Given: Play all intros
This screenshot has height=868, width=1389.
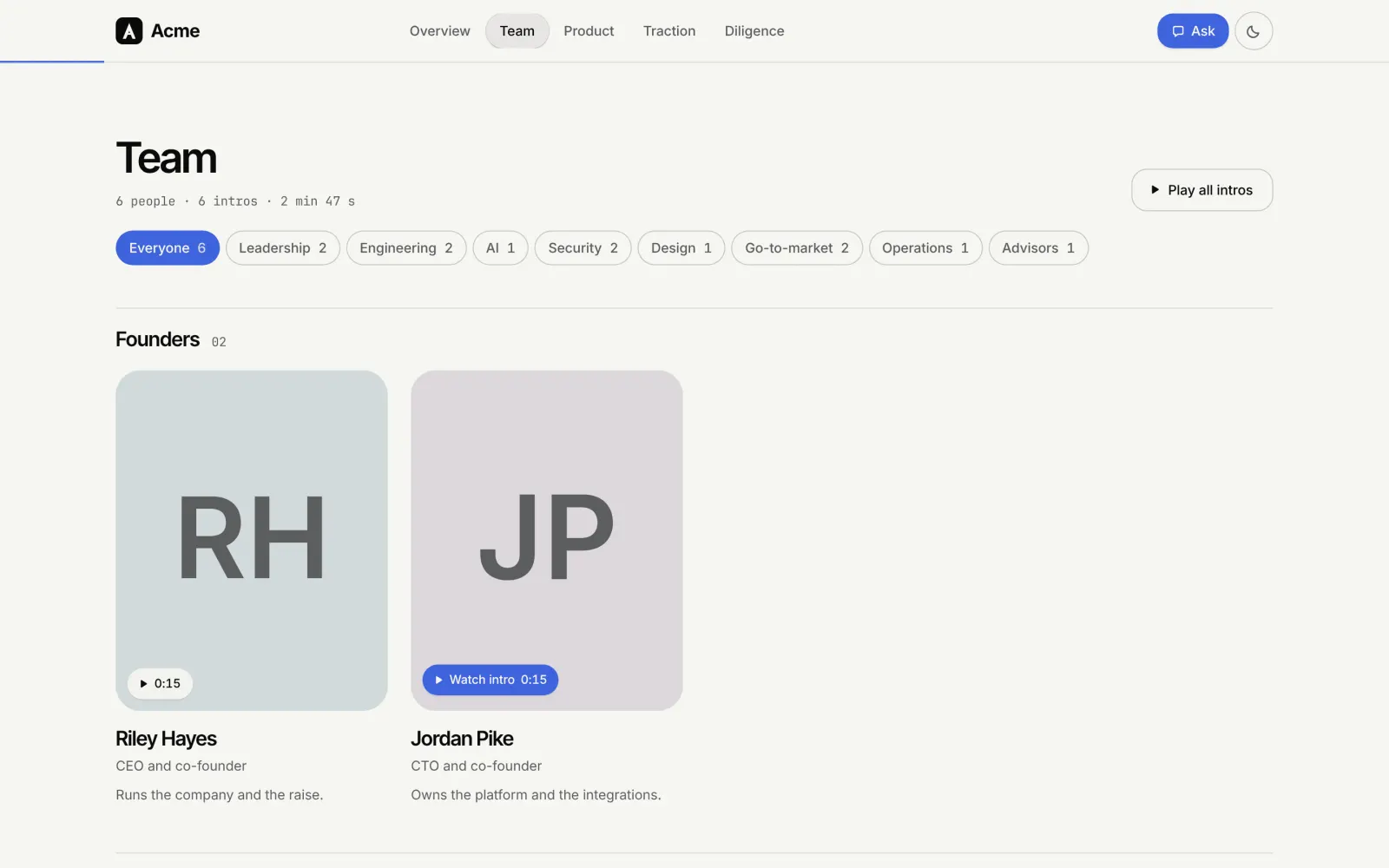Looking at the screenshot, I should [1201, 190].
